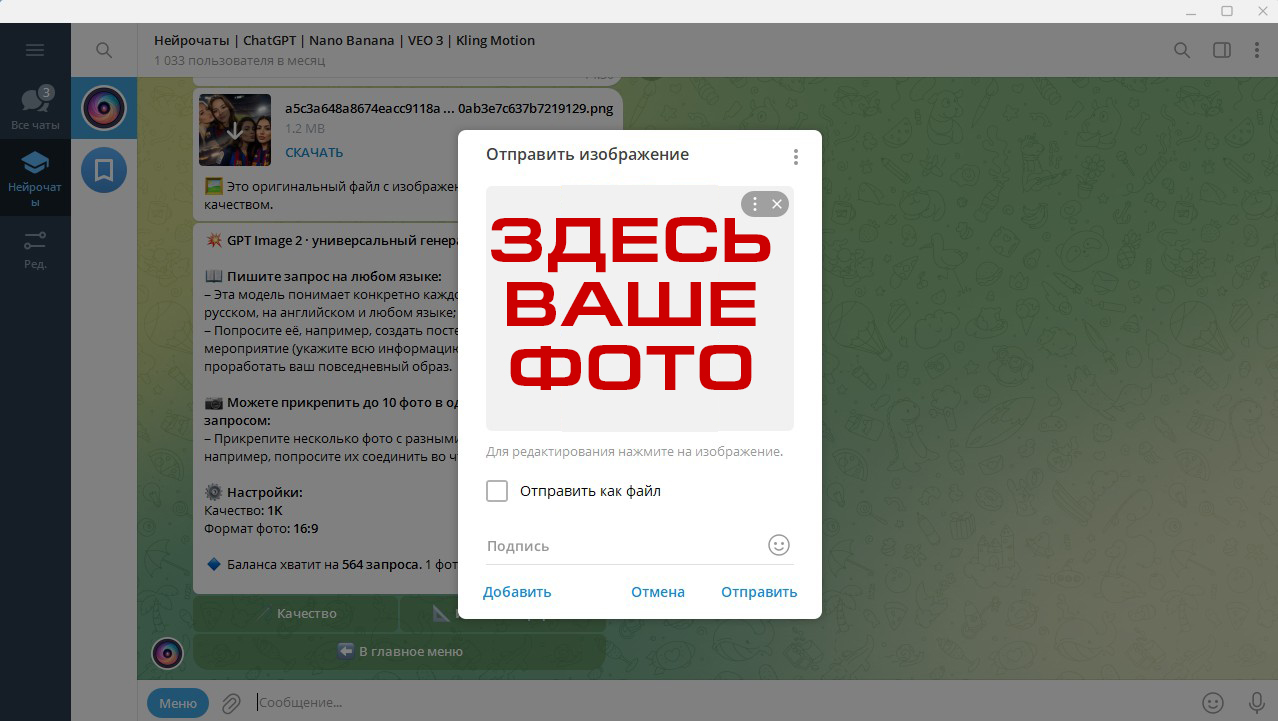
Task: Maximize the Telegram window
Action: pyautogui.click(x=1227, y=11)
